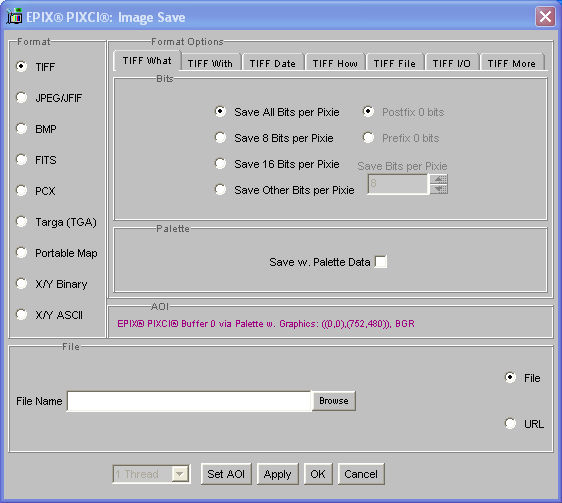Open the TIFF Date tab
Viewport: 562px width, 503px height.
pyautogui.click(x=272, y=63)
